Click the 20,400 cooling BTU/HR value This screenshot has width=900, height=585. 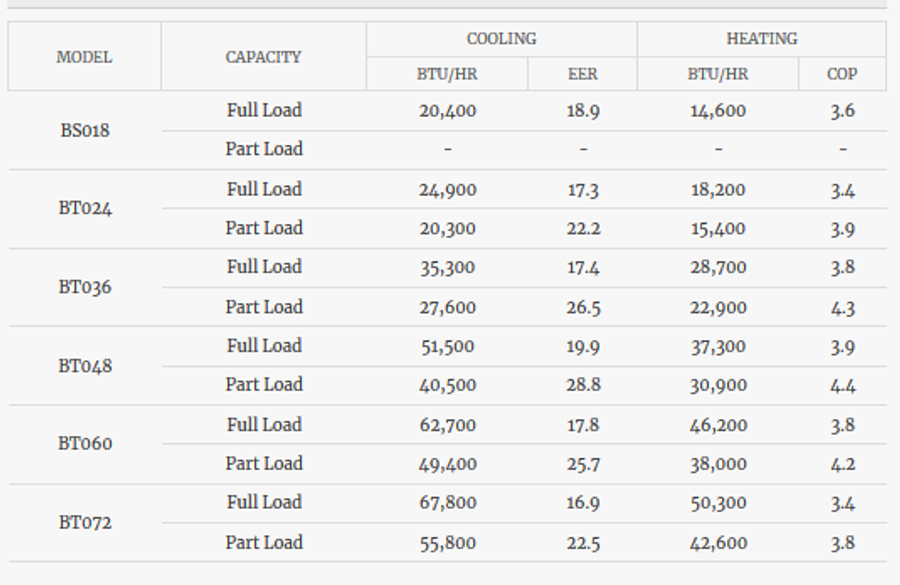(x=447, y=111)
